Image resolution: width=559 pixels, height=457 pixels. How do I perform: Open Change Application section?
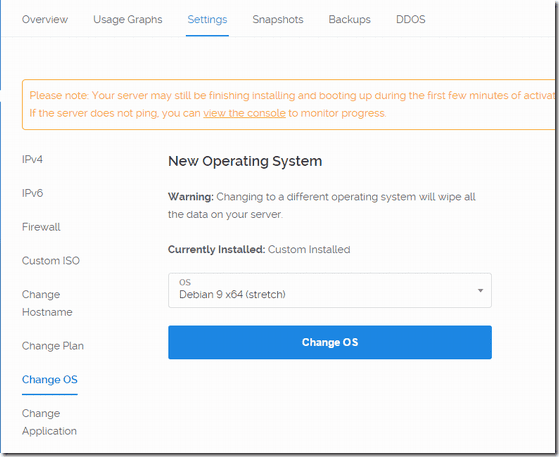(x=49, y=422)
